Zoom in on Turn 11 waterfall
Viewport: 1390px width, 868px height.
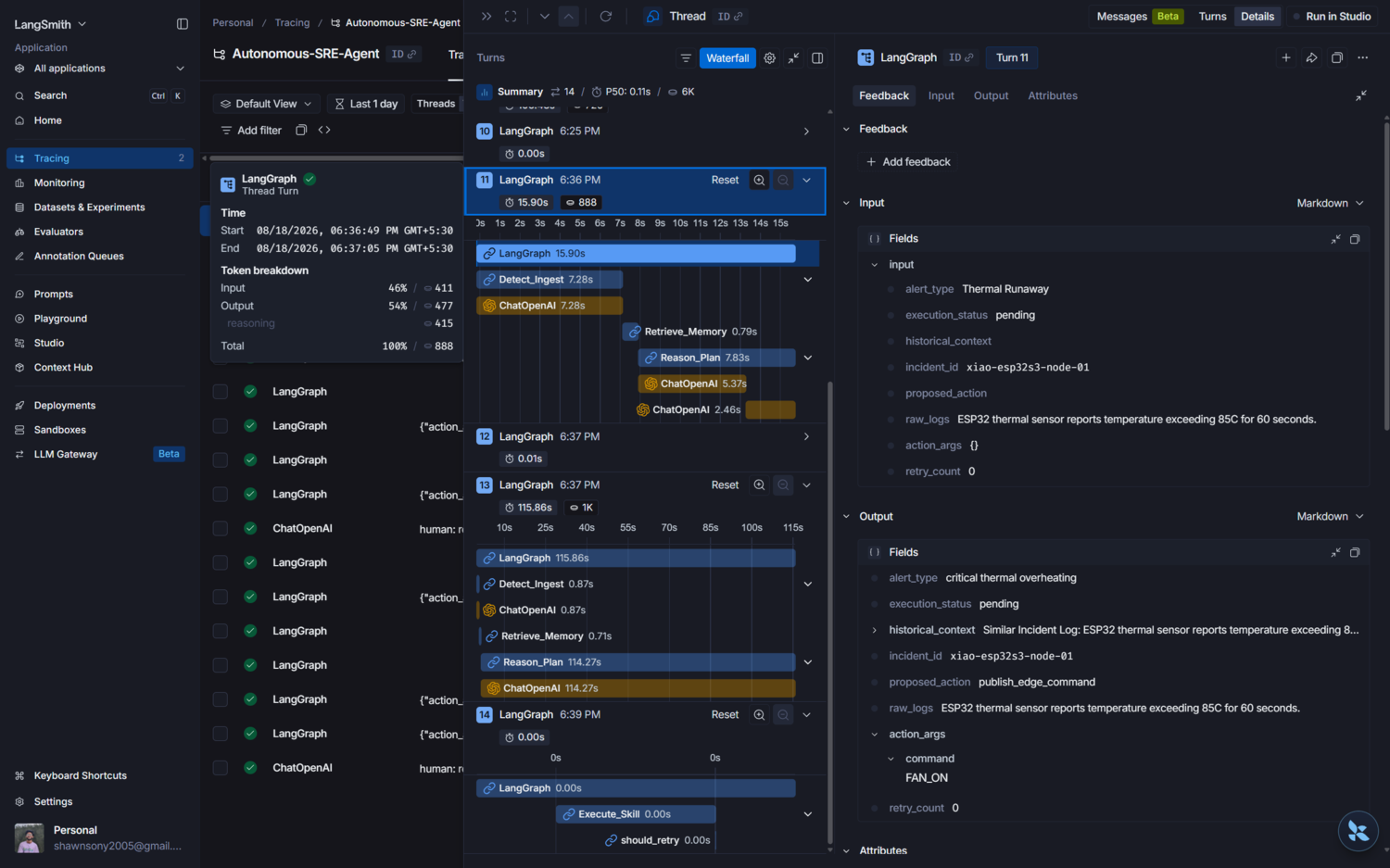pyautogui.click(x=760, y=181)
